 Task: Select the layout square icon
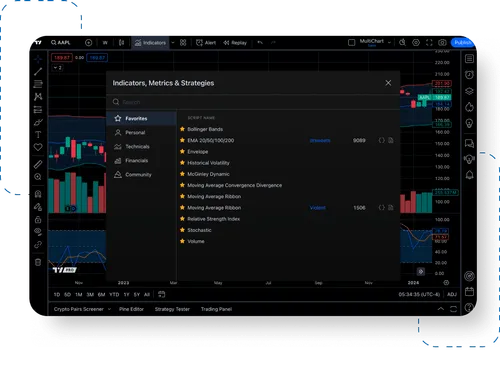click(351, 42)
